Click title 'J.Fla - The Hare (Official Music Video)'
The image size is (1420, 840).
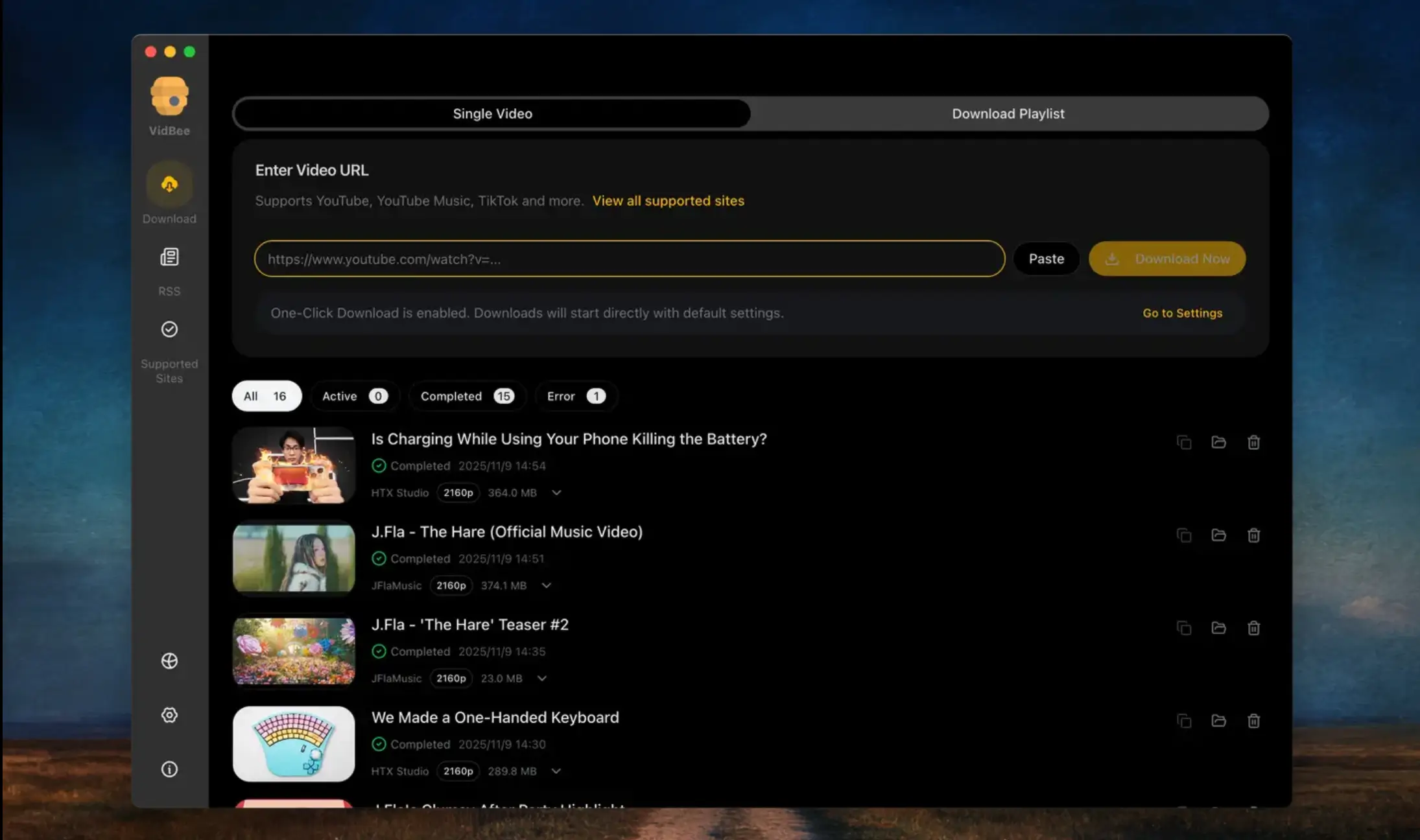(507, 531)
